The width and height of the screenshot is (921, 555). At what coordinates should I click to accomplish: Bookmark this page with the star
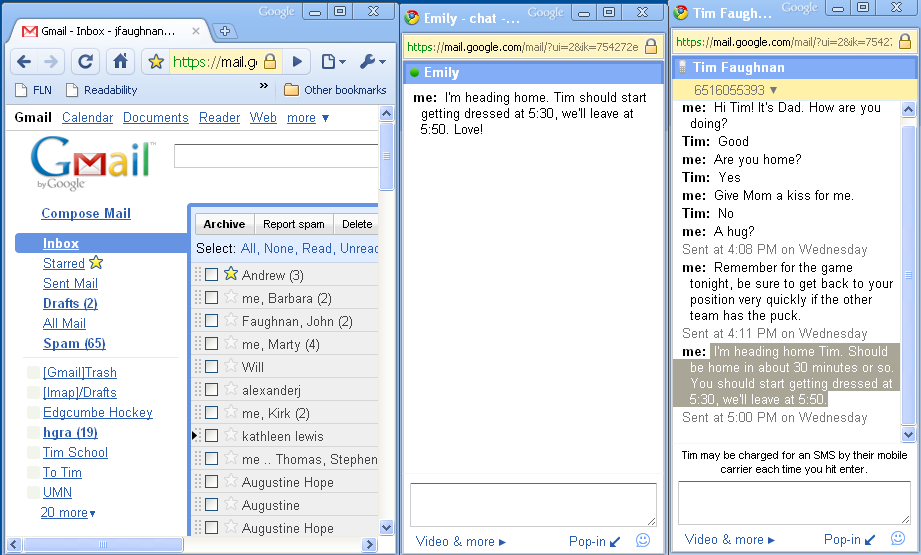(156, 62)
